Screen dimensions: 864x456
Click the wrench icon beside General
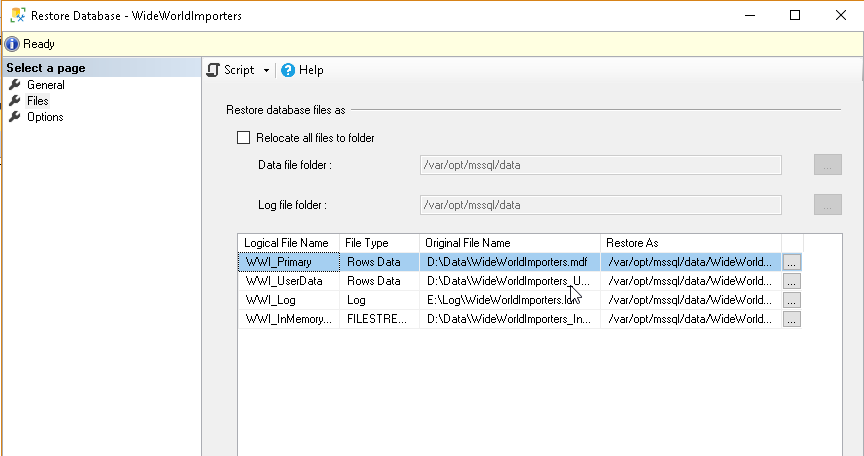click(14, 85)
